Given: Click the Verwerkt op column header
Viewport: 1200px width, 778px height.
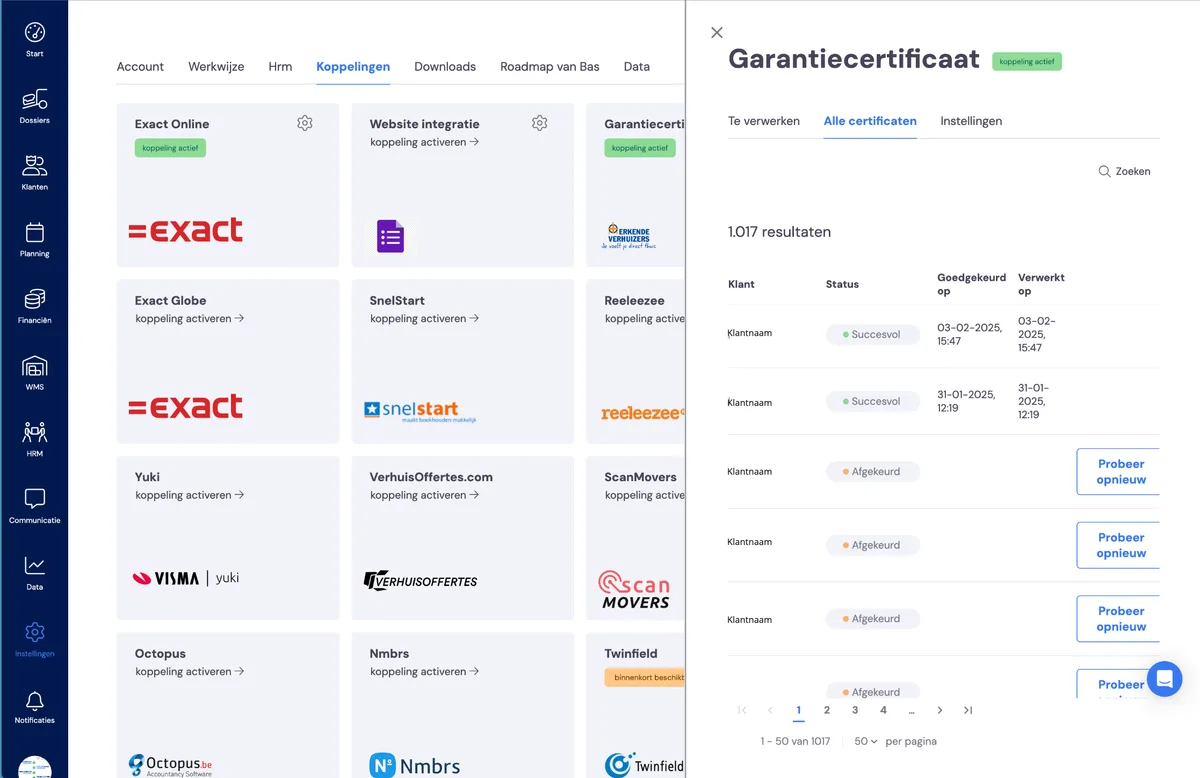Looking at the screenshot, I should 1041,284.
